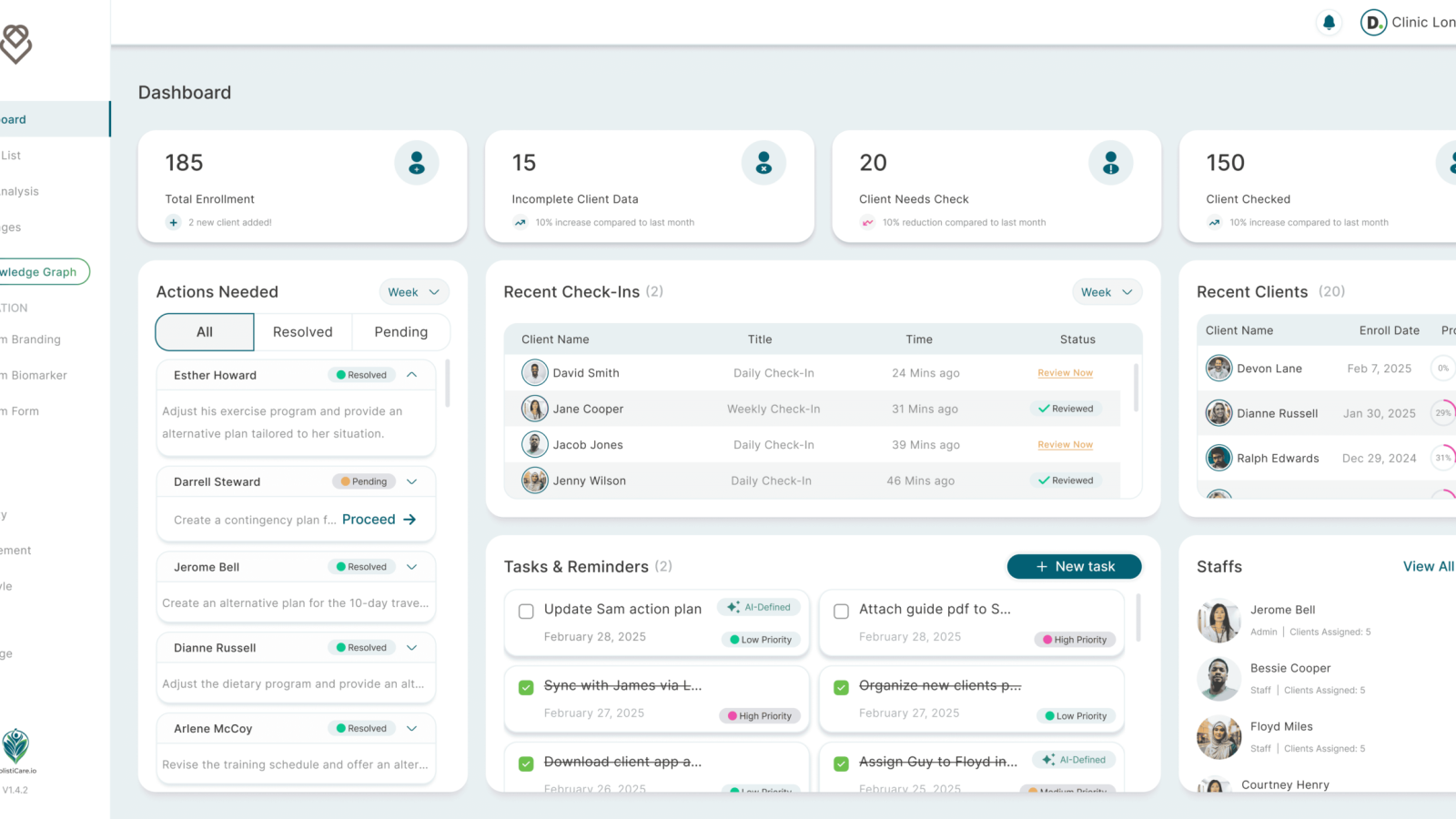Click AI-Defined sparkle icon on Update Sam task
The image size is (1456, 819).
[733, 607]
